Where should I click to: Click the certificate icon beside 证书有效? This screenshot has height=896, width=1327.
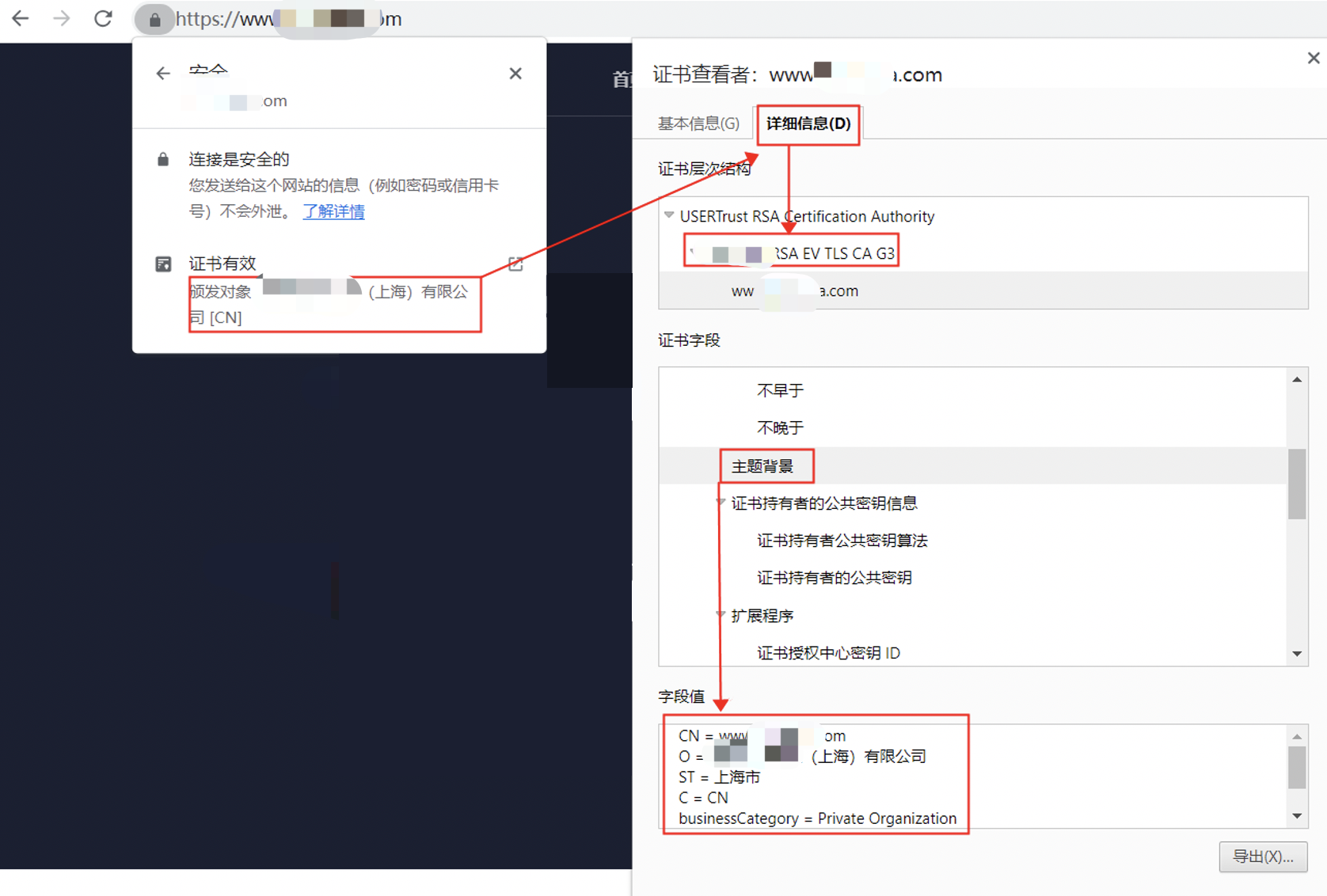pyautogui.click(x=163, y=264)
